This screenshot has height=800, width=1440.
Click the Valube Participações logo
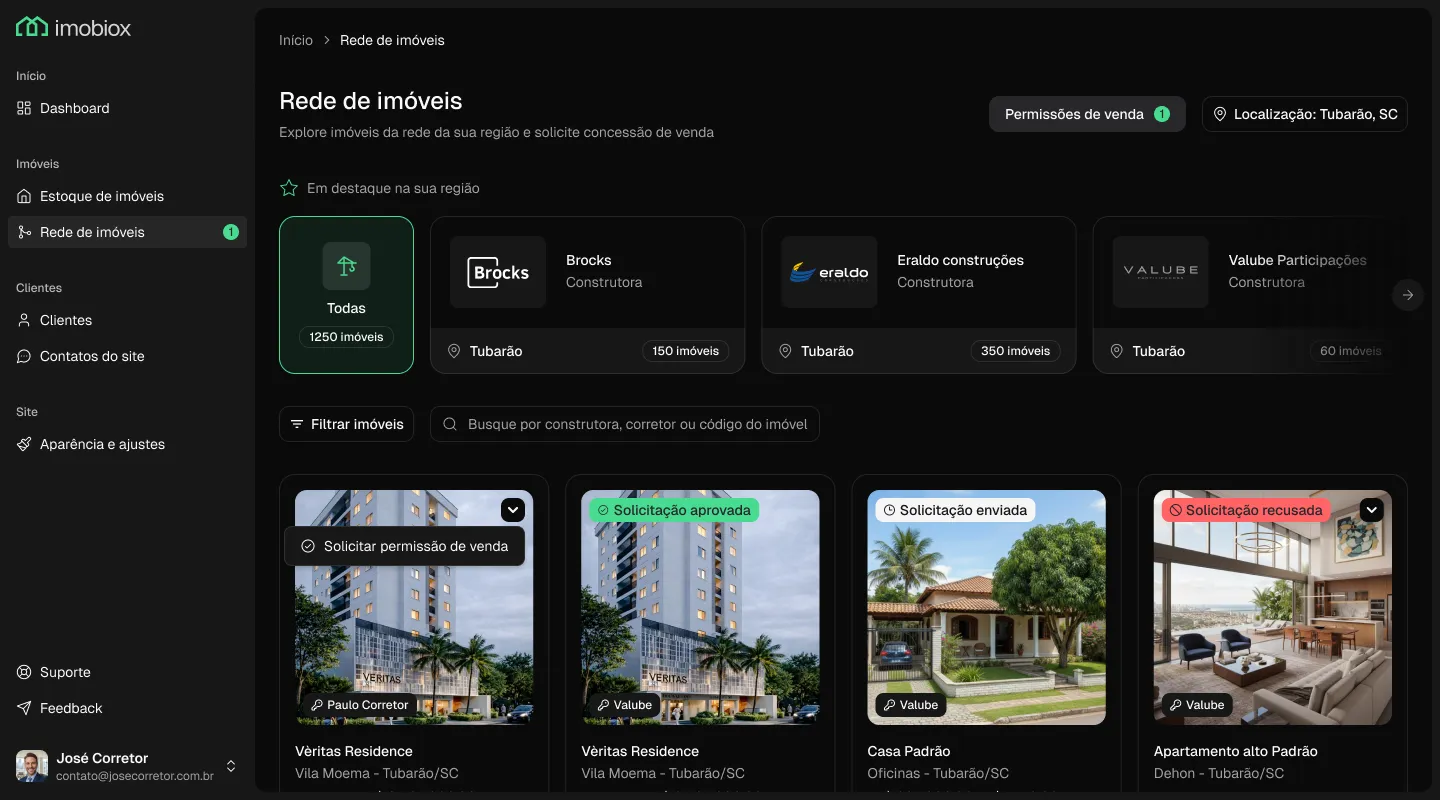pyautogui.click(x=1161, y=272)
